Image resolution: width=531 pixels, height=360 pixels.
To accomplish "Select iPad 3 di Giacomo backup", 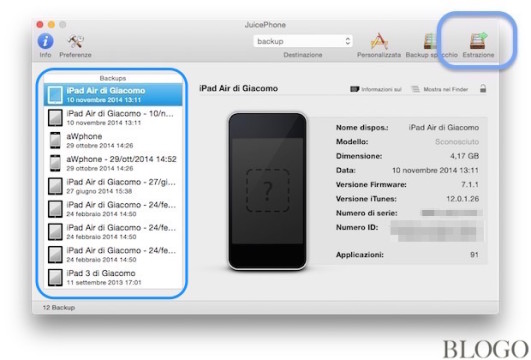I will pyautogui.click(x=113, y=277).
